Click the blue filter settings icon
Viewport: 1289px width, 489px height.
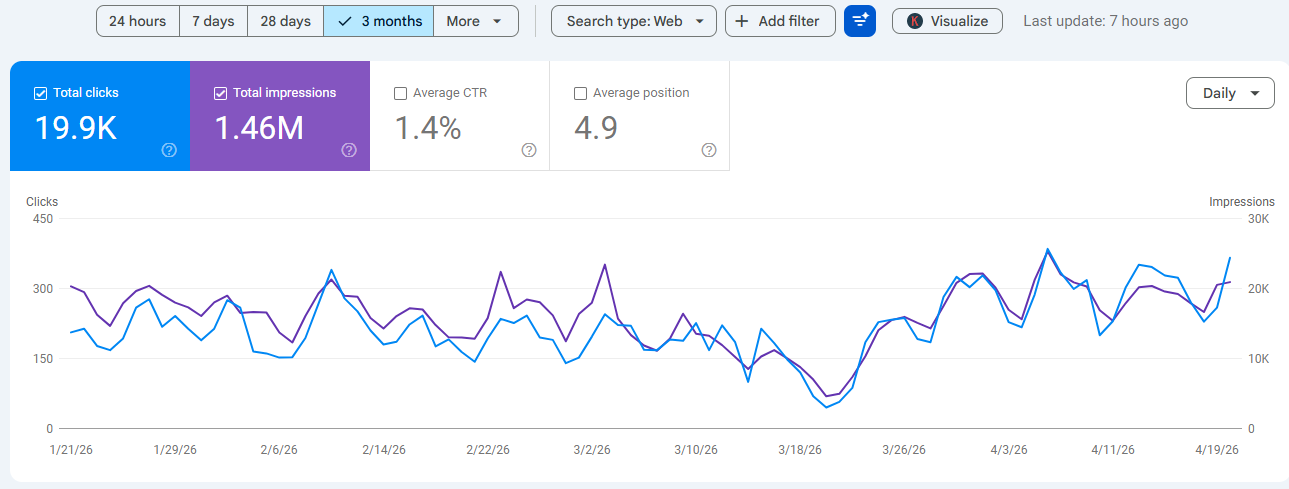(860, 21)
